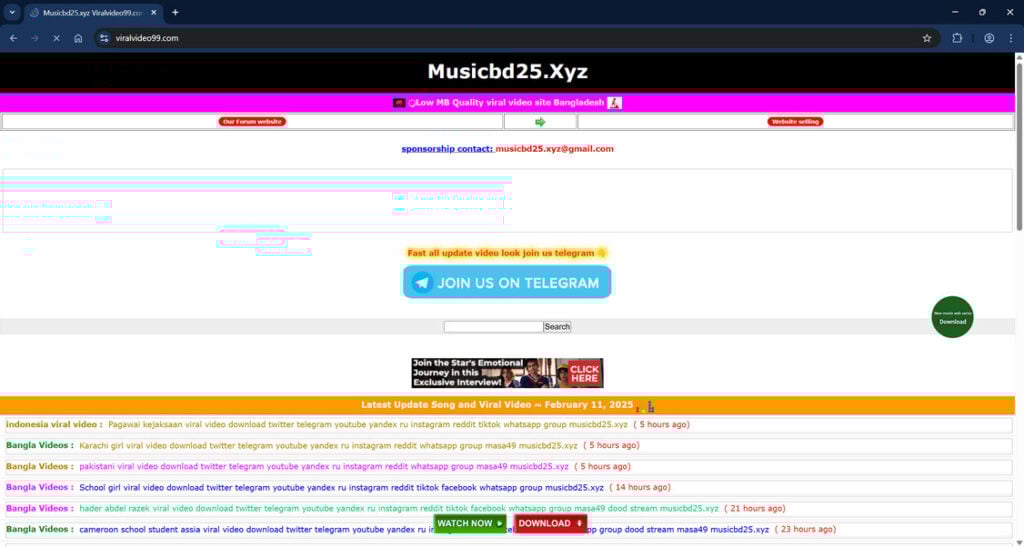Open Karachi girl viral video link
Viewport: 1024px width, 547px height.
328,445
